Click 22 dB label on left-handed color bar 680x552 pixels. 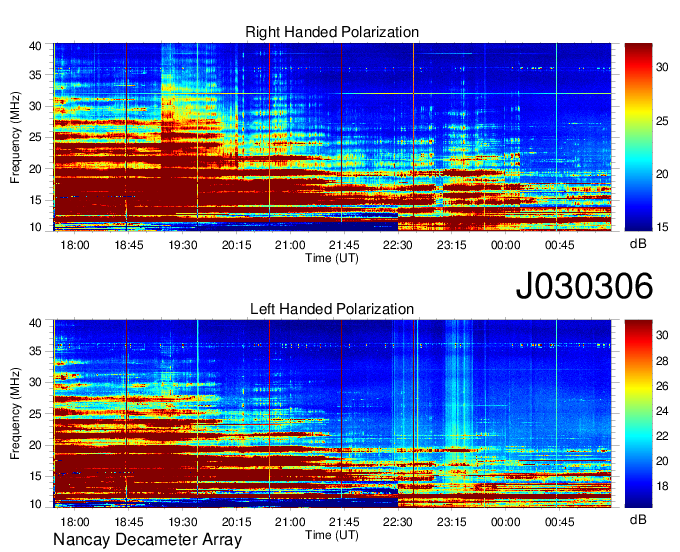[x=662, y=436]
